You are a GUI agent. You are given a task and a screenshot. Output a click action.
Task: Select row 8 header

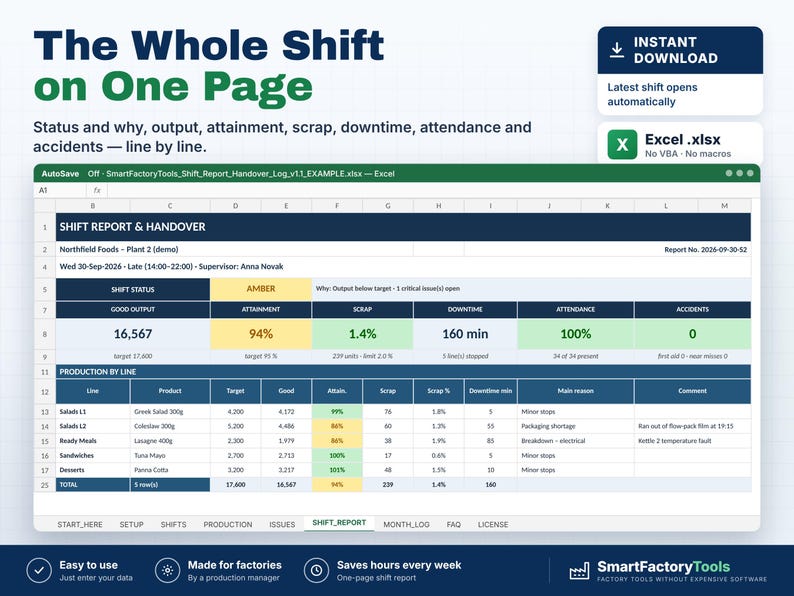45,334
